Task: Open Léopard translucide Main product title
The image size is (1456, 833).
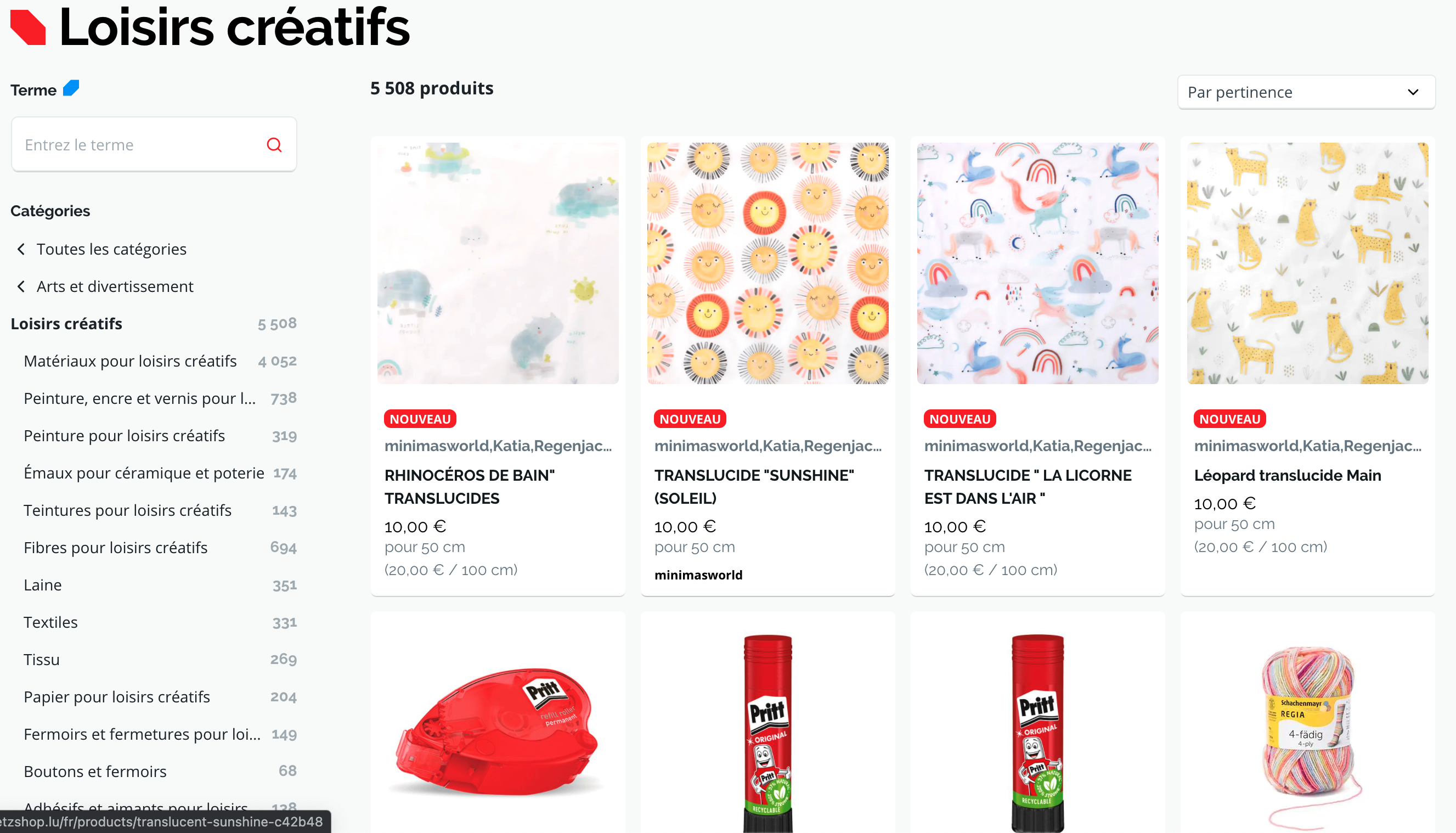Action: [x=1287, y=475]
